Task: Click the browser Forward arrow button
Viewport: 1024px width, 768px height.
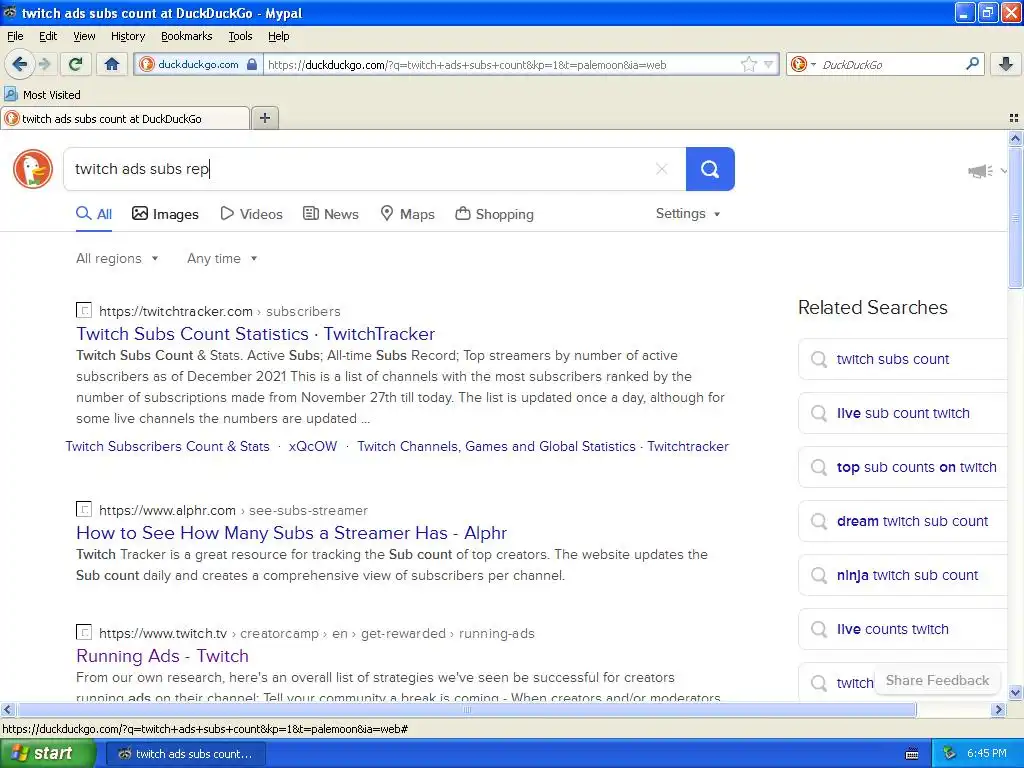Action: (x=44, y=64)
